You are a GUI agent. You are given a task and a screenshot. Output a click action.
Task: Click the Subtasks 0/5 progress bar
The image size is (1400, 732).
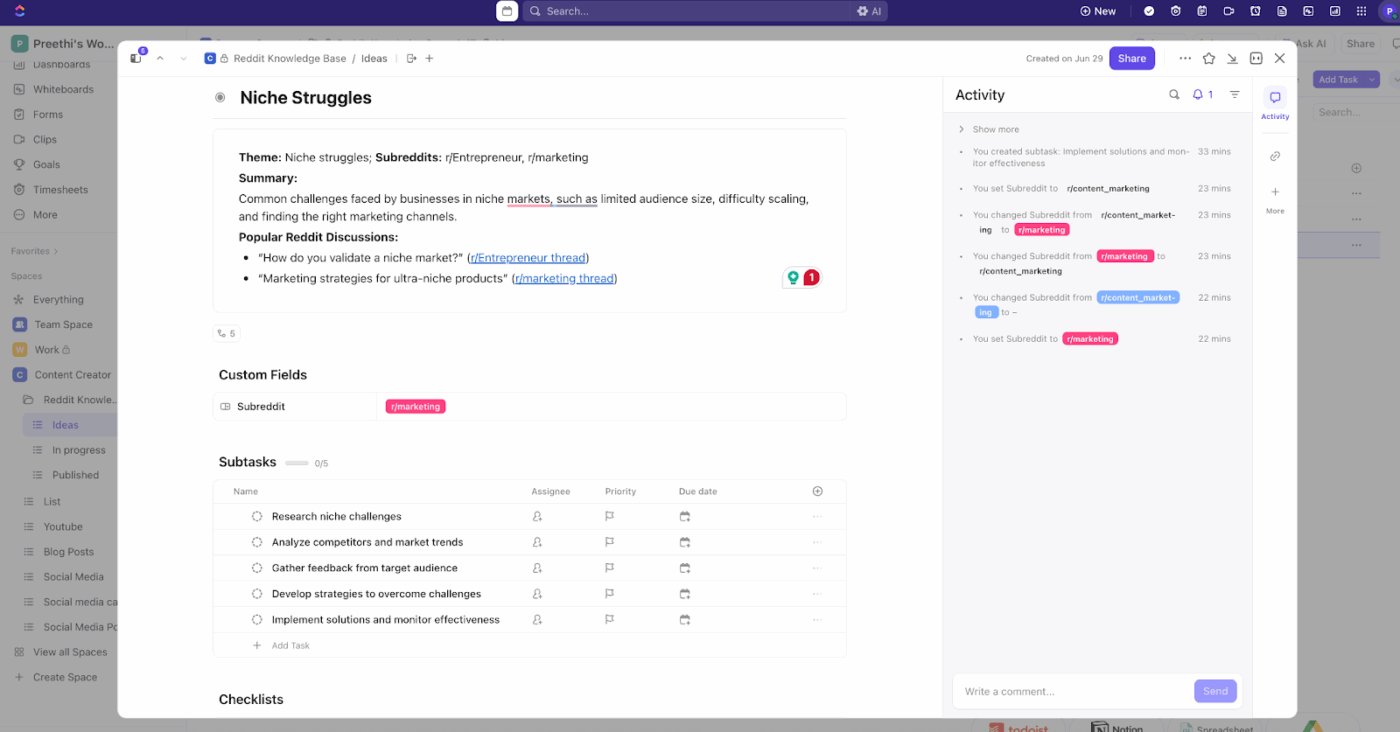(x=298, y=462)
